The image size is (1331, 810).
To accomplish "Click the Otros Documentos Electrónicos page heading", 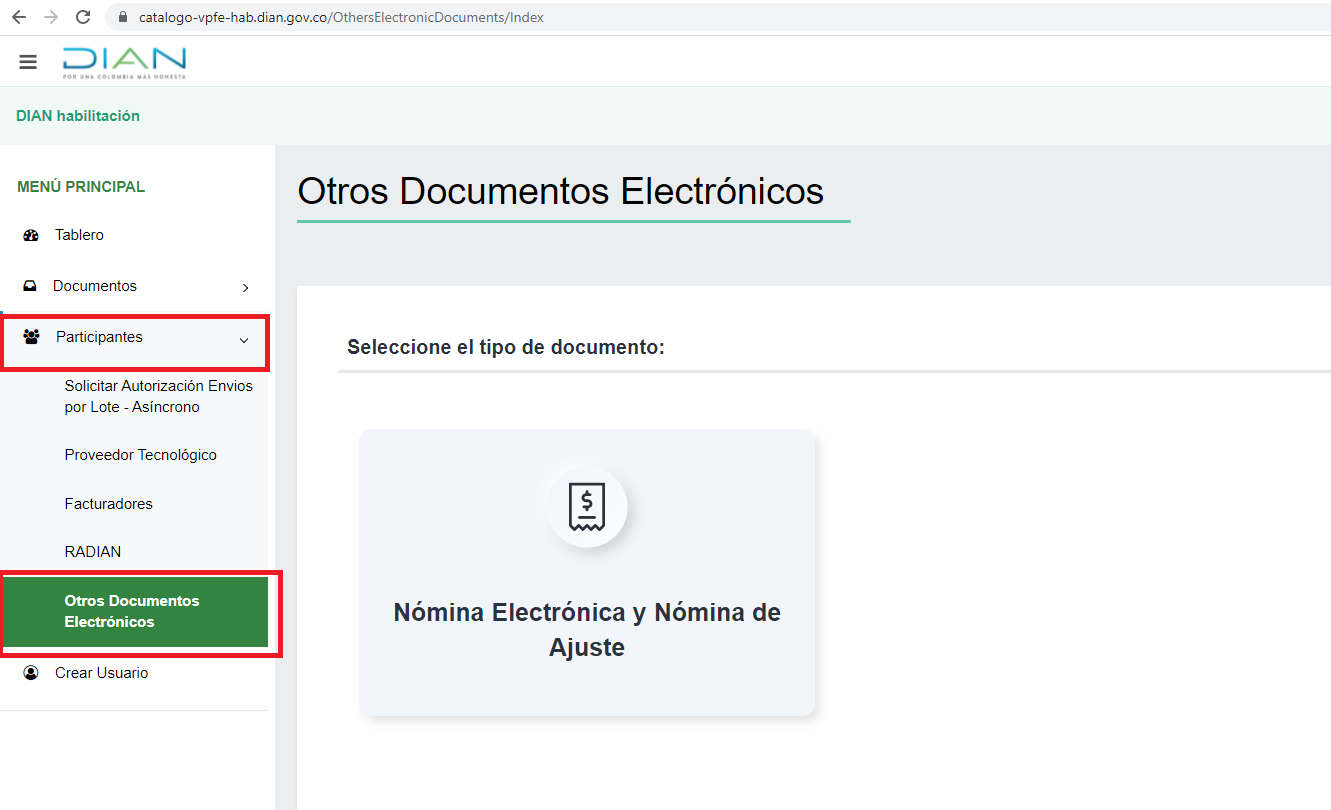I will point(561,191).
